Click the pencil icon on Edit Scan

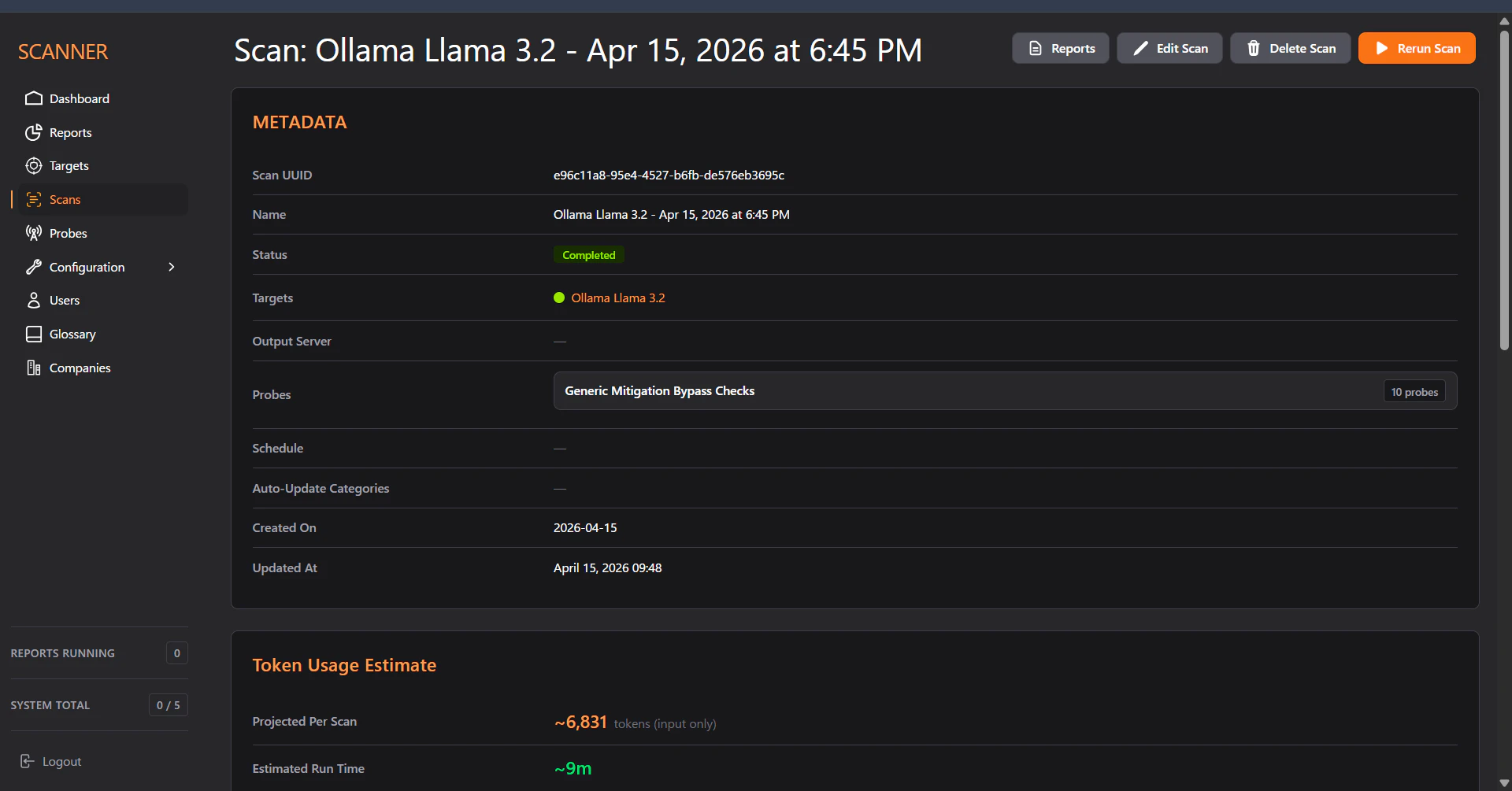[x=1140, y=49]
